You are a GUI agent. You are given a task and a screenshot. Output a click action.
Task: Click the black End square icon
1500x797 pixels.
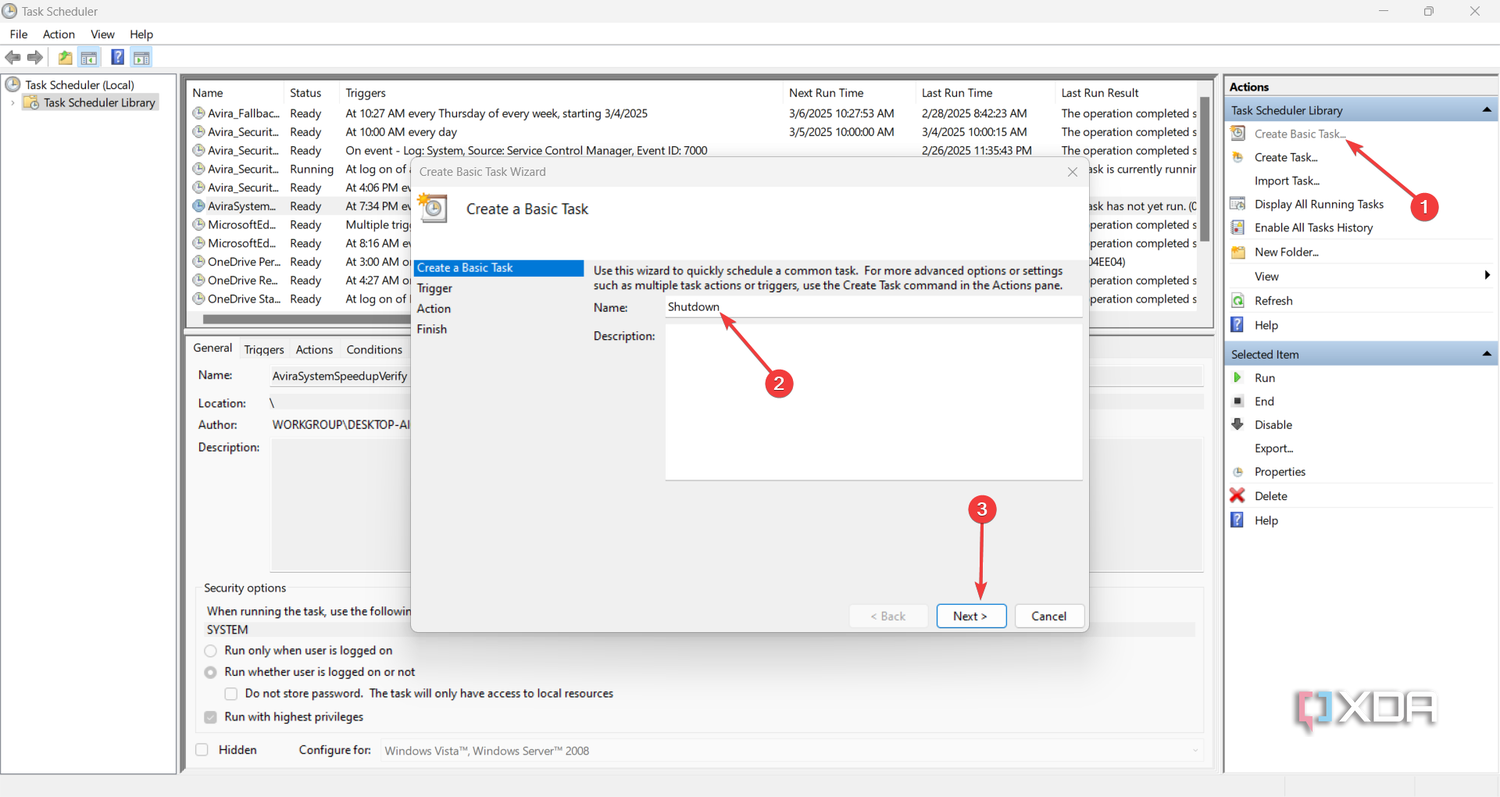tap(1238, 401)
